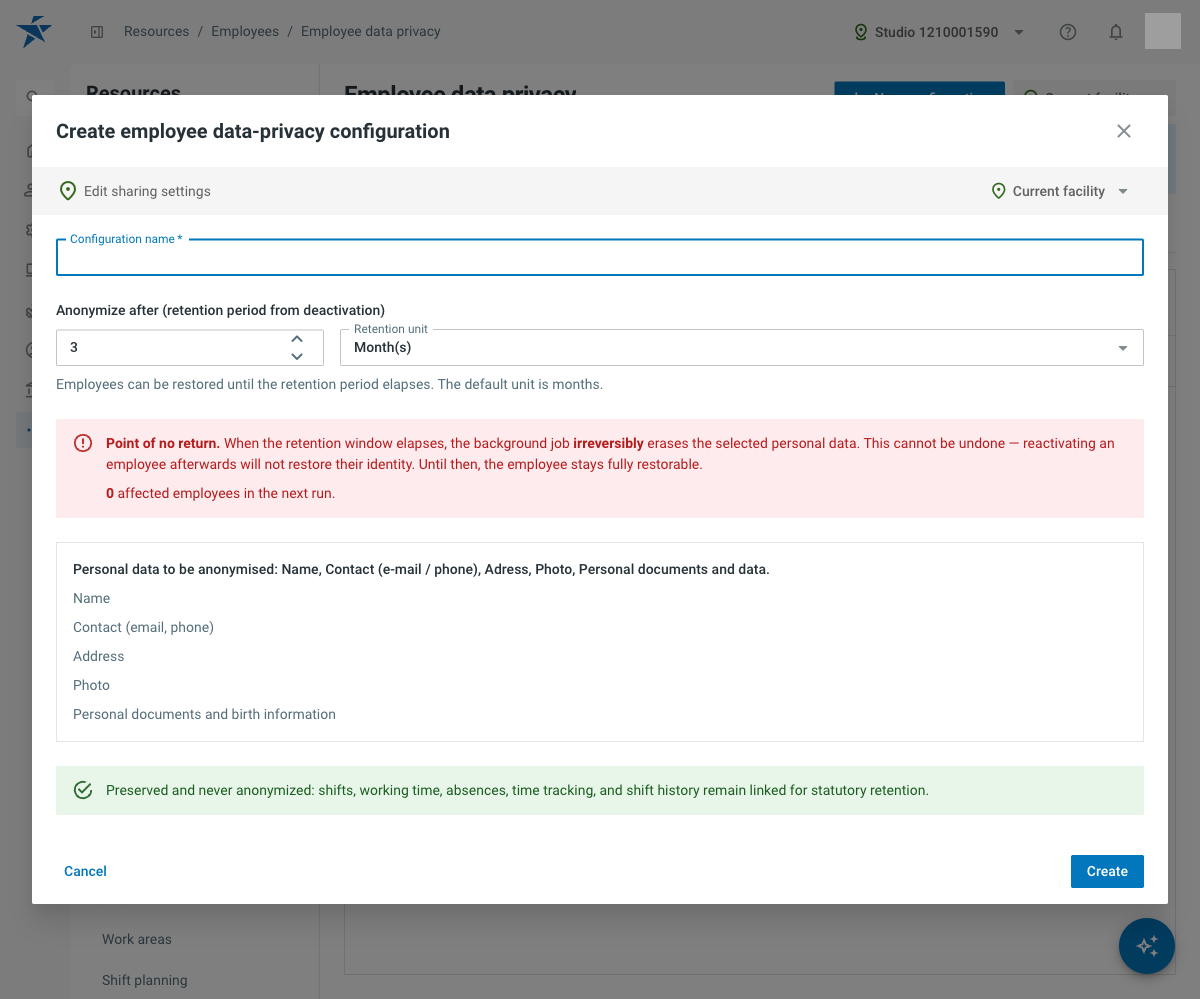Open Shift planning in background sidebar

pos(145,980)
